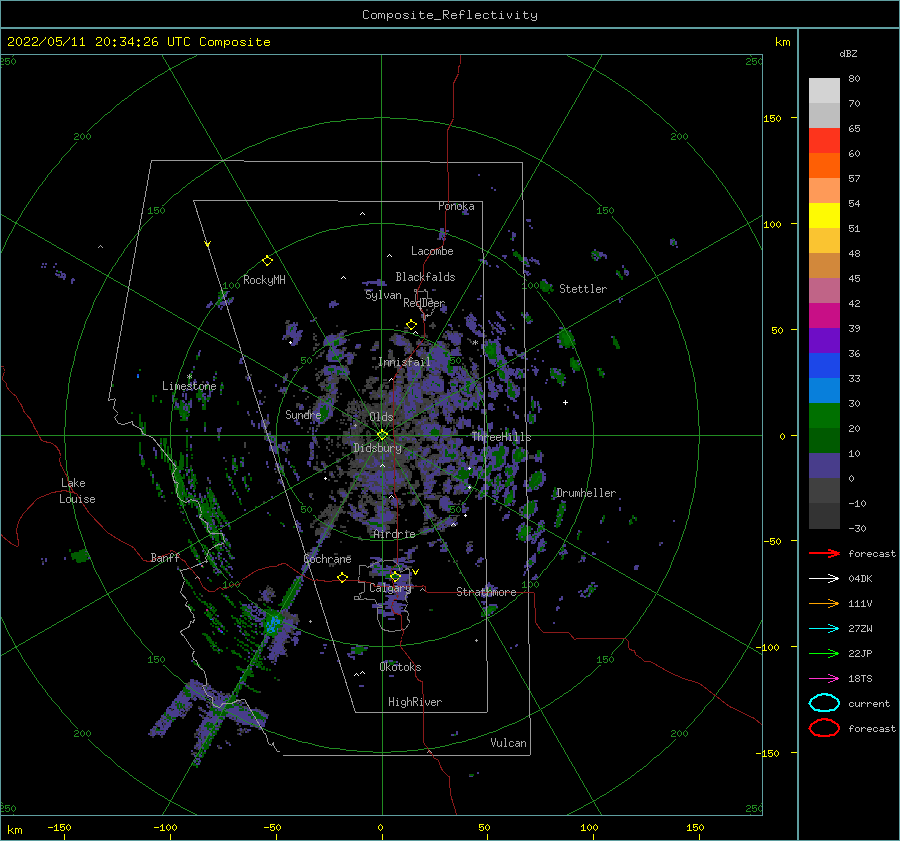The height and width of the screenshot is (841, 900).
Task: Click the Airdrie label
Action: (394, 534)
